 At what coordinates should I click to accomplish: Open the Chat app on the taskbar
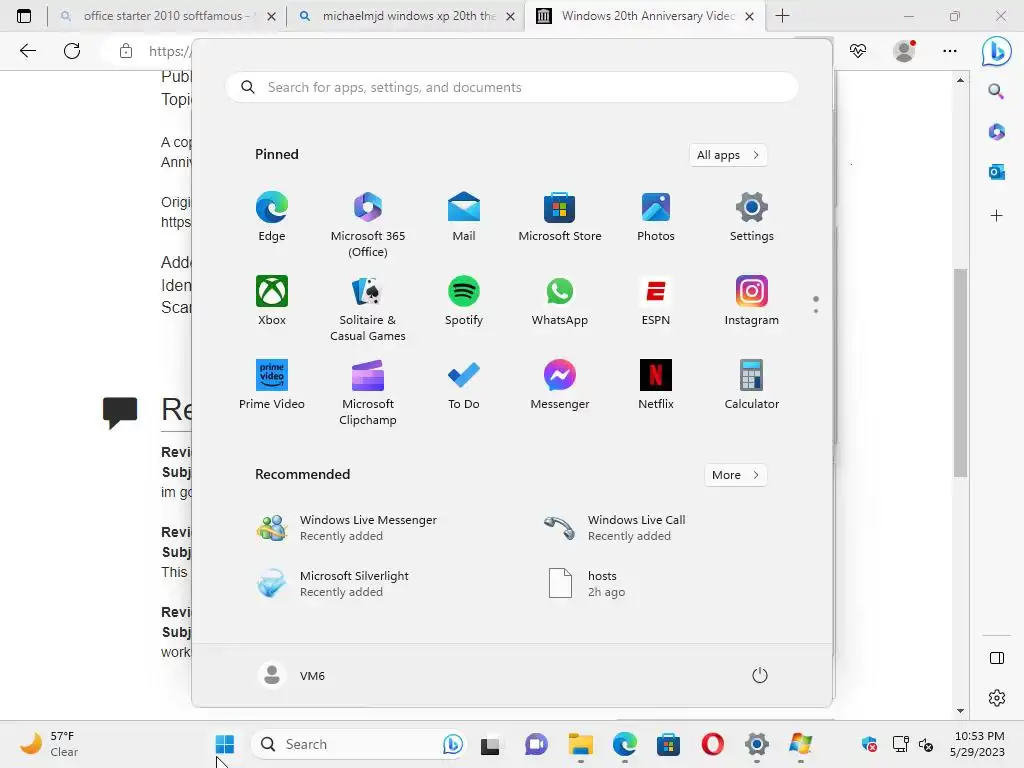point(536,744)
